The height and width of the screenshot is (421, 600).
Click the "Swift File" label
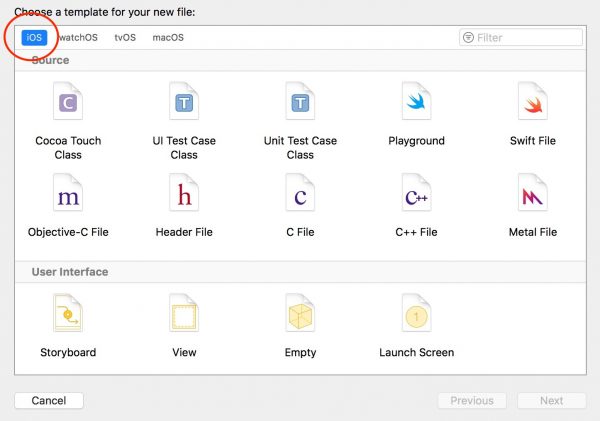tap(533, 141)
